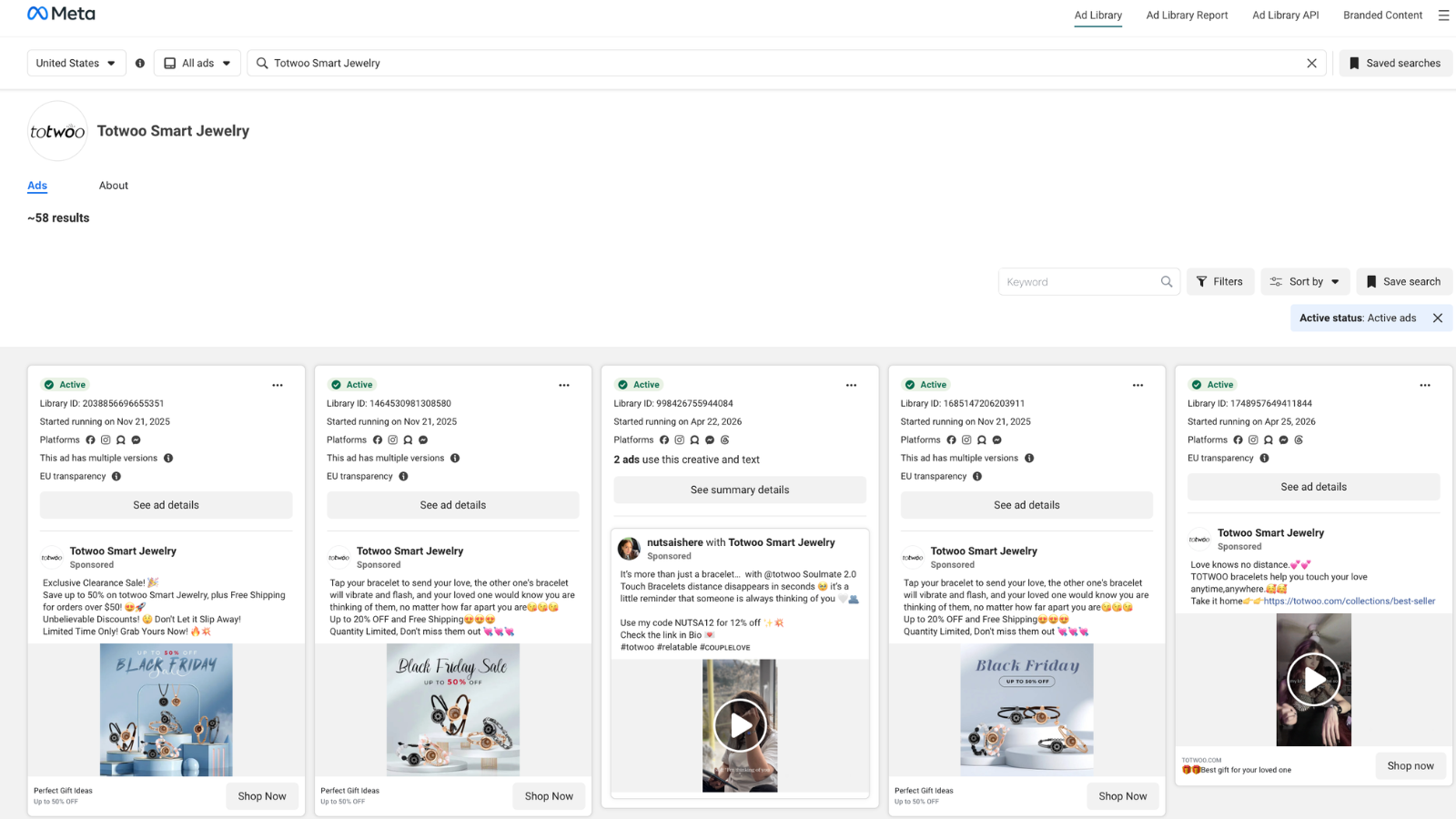Screen dimensions: 1456x819
Task: See summary details for ad 998426755944084
Action: pos(740,490)
